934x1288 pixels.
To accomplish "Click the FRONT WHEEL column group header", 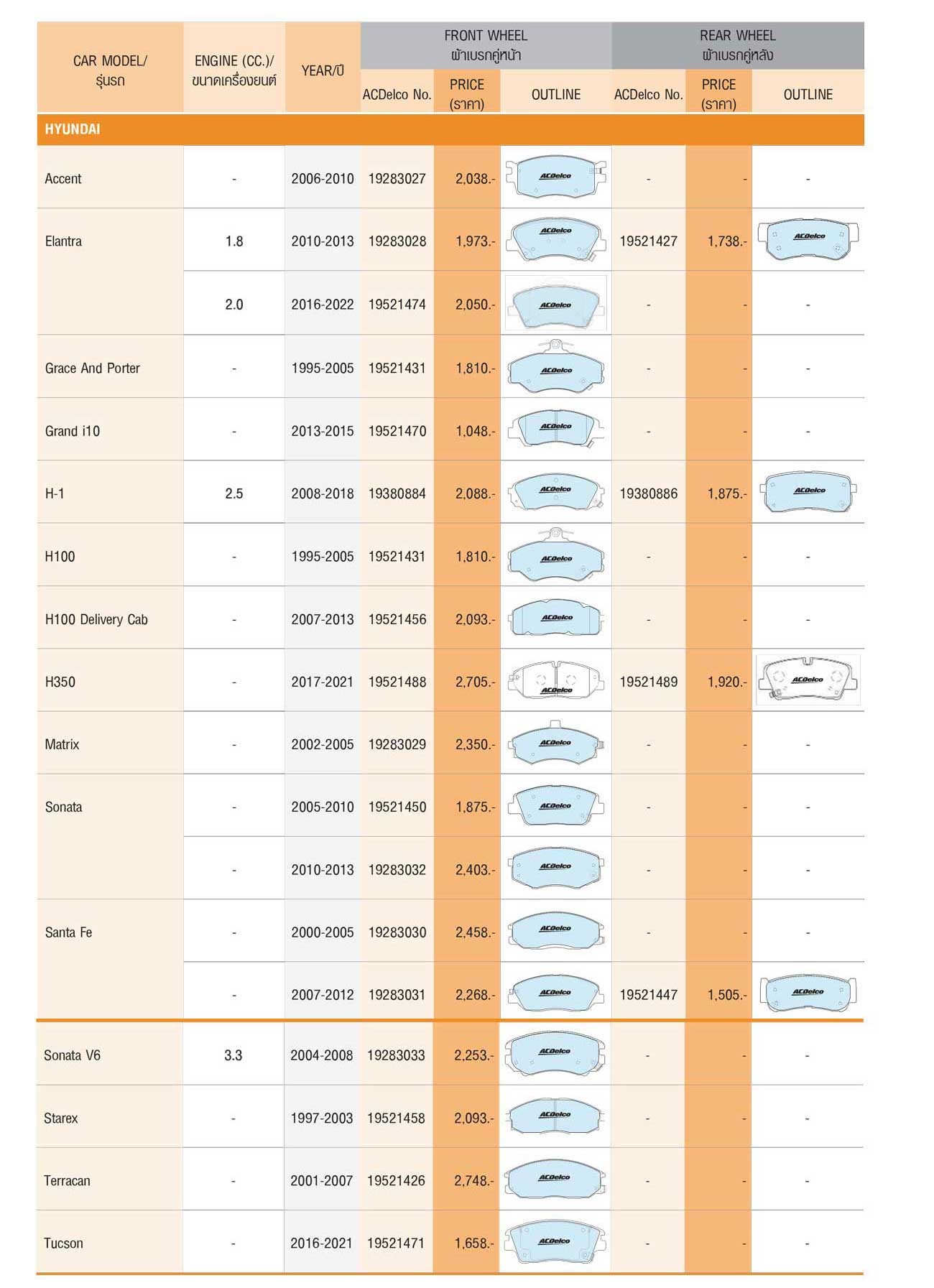I will [486, 45].
